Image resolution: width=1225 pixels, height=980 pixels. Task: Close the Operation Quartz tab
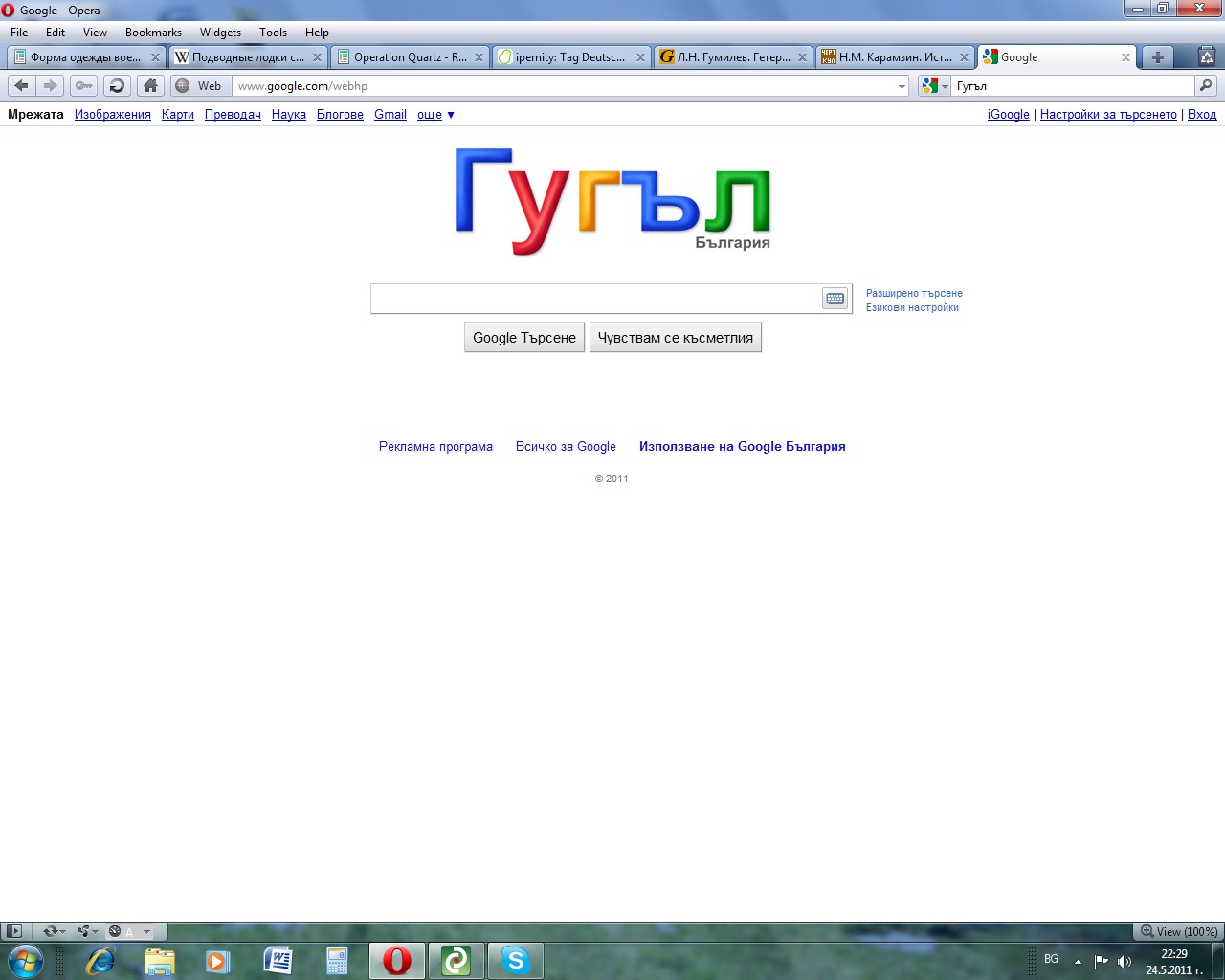pos(479,57)
